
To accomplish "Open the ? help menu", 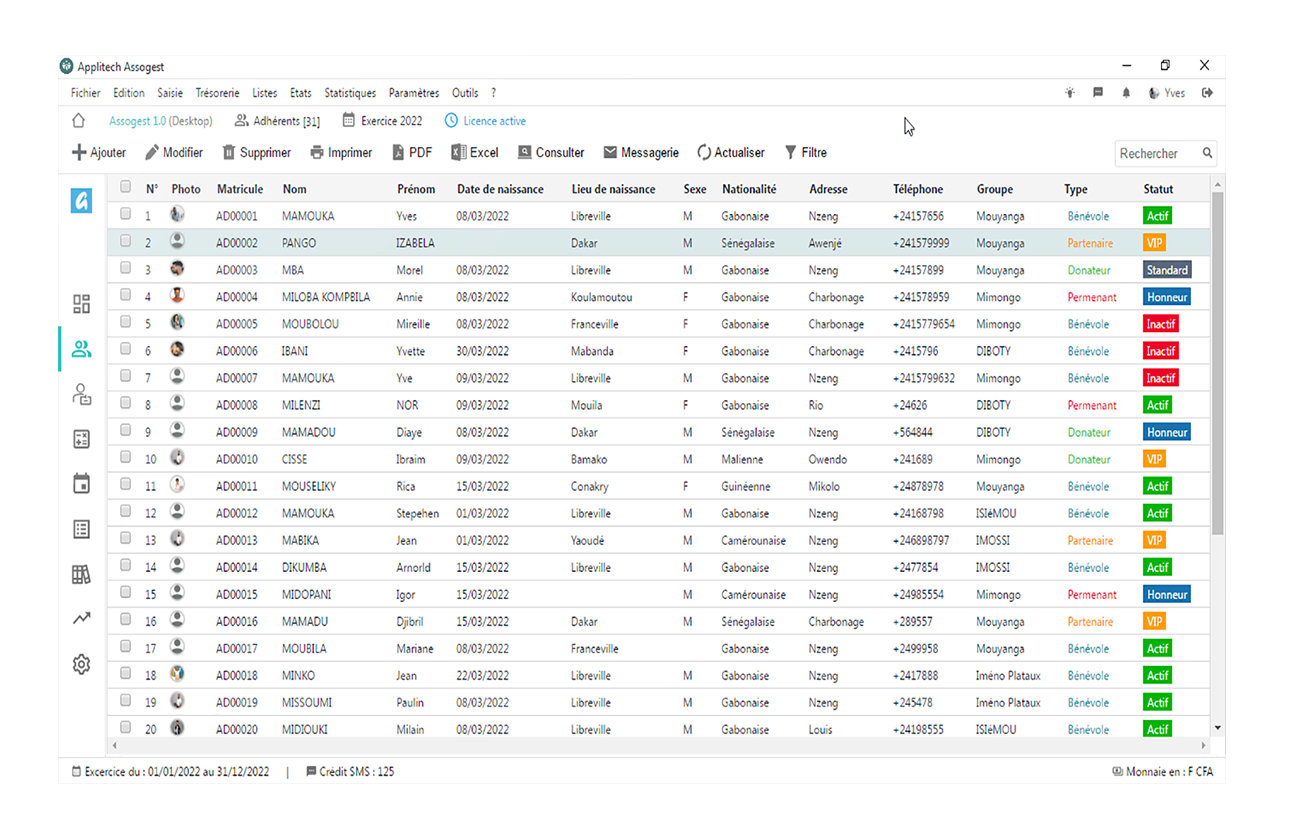I will click(x=493, y=93).
